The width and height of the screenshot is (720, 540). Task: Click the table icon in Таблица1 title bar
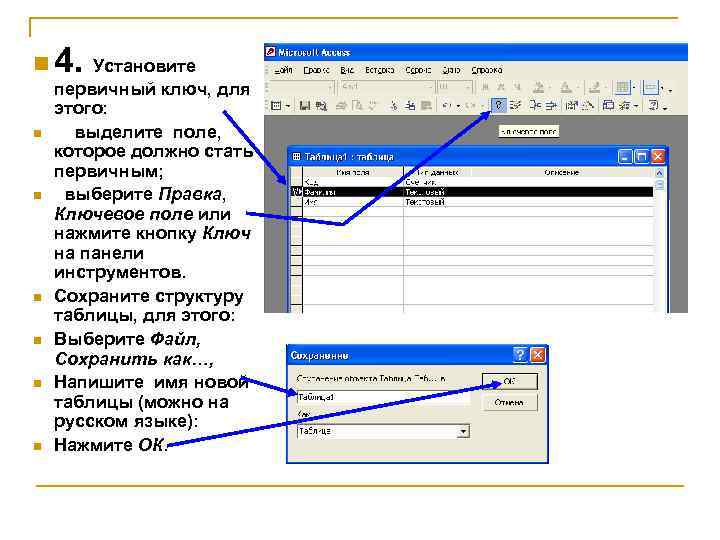pos(297,157)
